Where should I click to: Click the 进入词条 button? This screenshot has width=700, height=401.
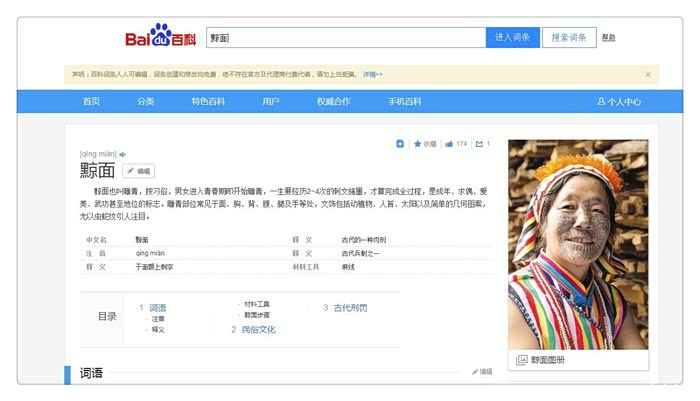coord(512,38)
